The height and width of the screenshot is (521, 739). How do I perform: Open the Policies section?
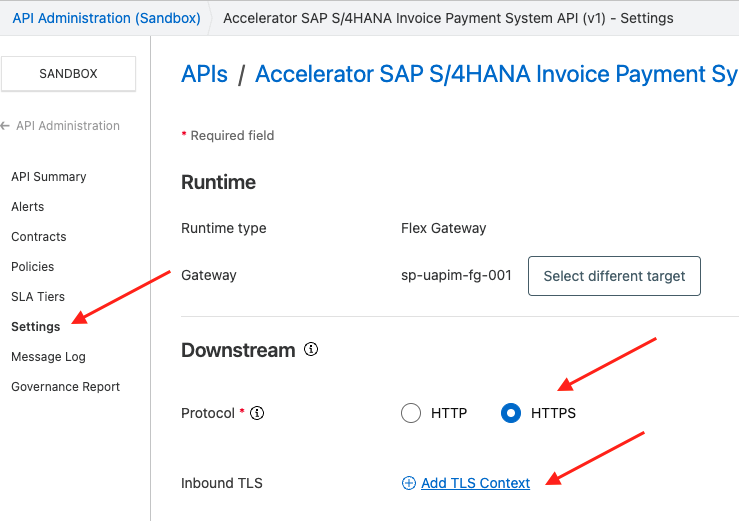click(x=33, y=267)
